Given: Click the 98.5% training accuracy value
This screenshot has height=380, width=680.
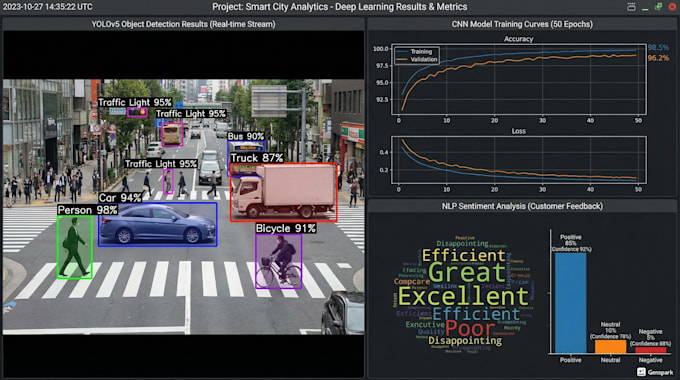Looking at the screenshot, I should pyautogui.click(x=658, y=48).
